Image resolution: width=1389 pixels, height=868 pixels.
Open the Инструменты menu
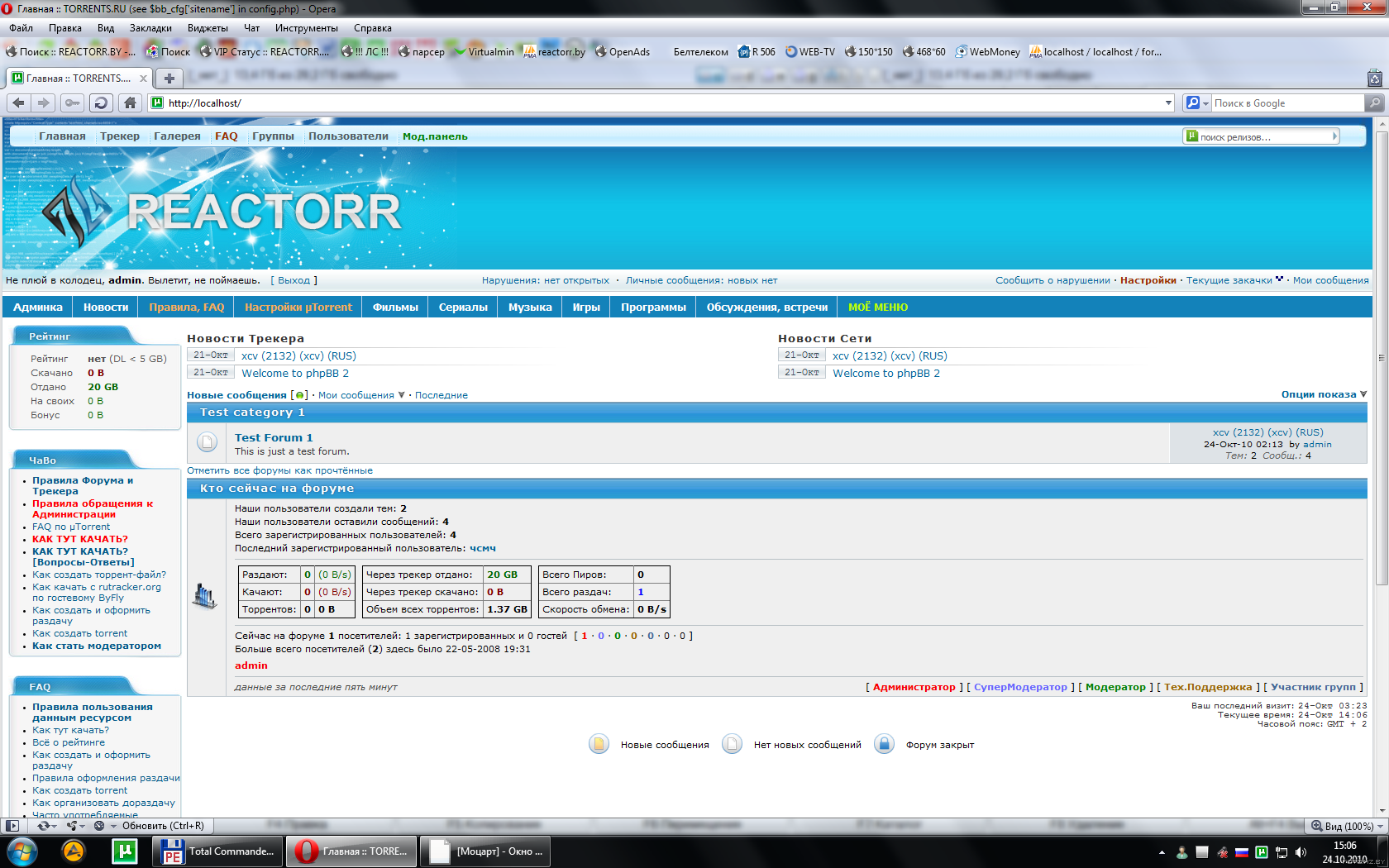pos(307,28)
